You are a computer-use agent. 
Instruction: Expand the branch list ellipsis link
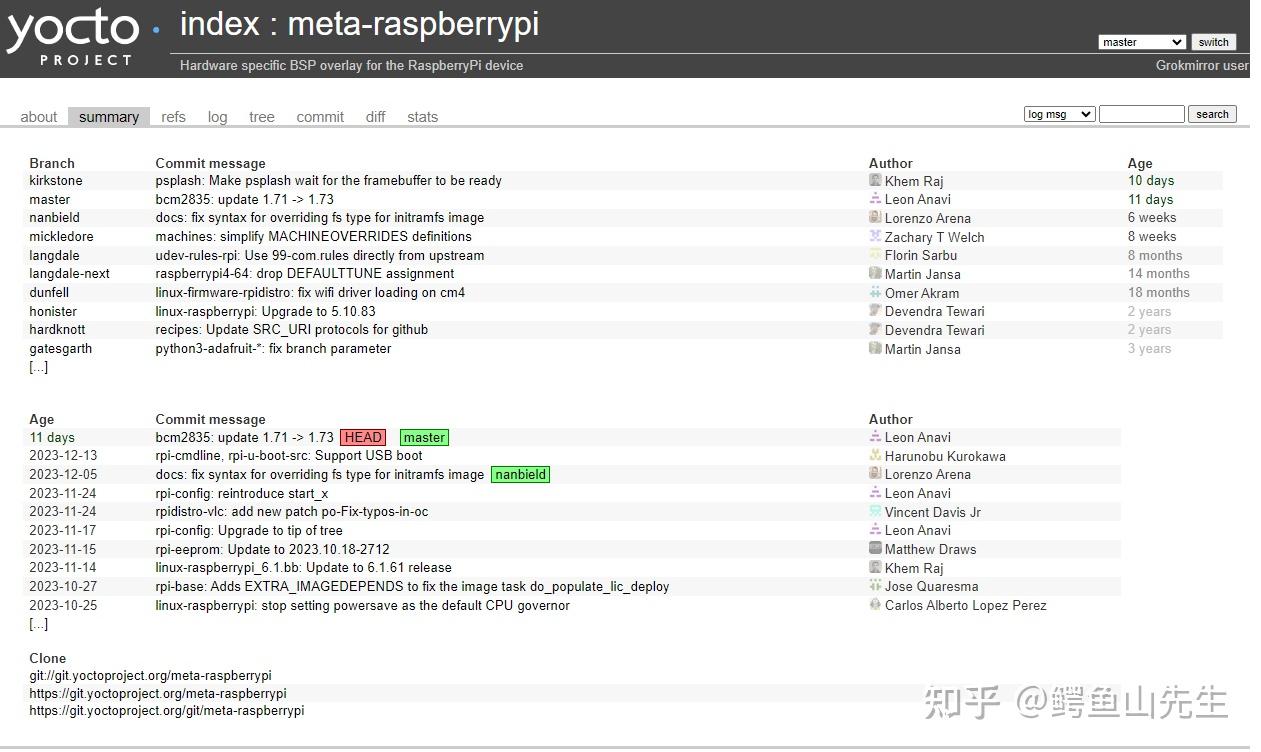(38, 367)
